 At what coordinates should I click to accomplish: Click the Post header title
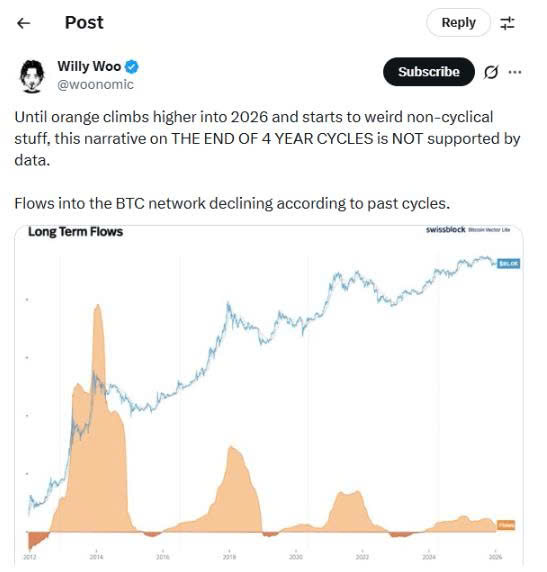coord(84,23)
